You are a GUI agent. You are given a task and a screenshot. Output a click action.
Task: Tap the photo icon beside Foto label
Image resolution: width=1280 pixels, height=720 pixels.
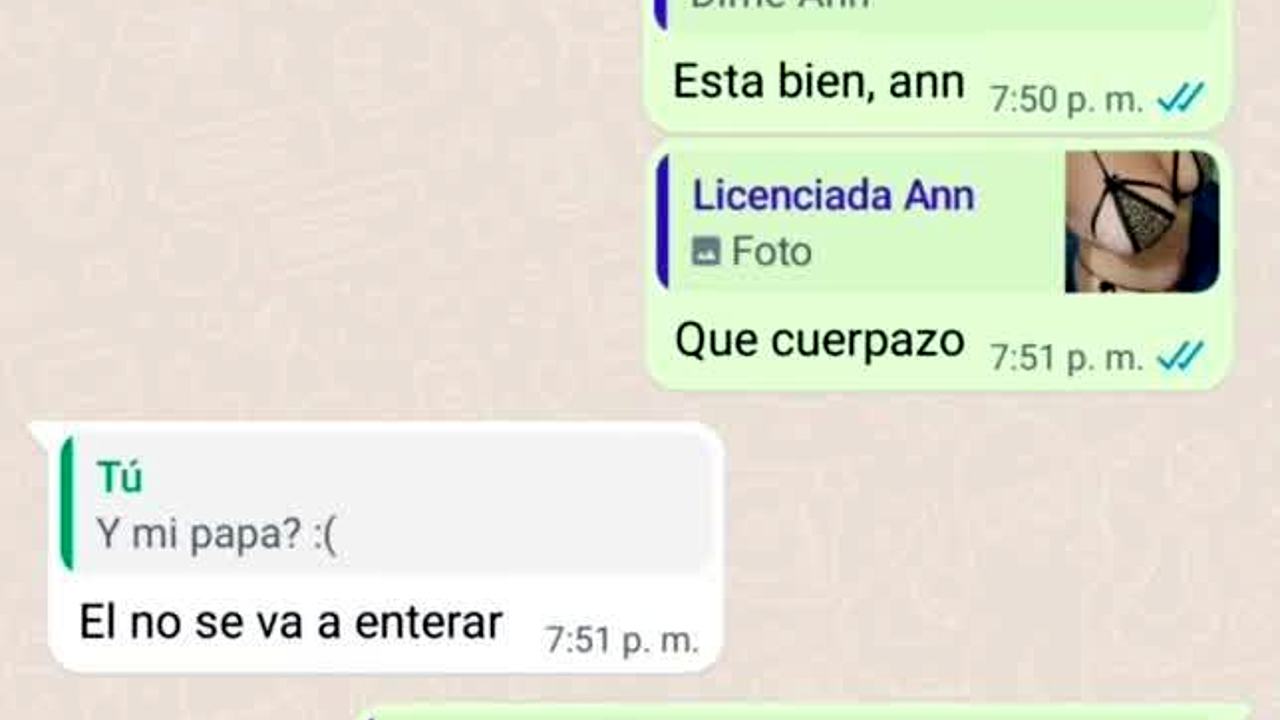[706, 251]
